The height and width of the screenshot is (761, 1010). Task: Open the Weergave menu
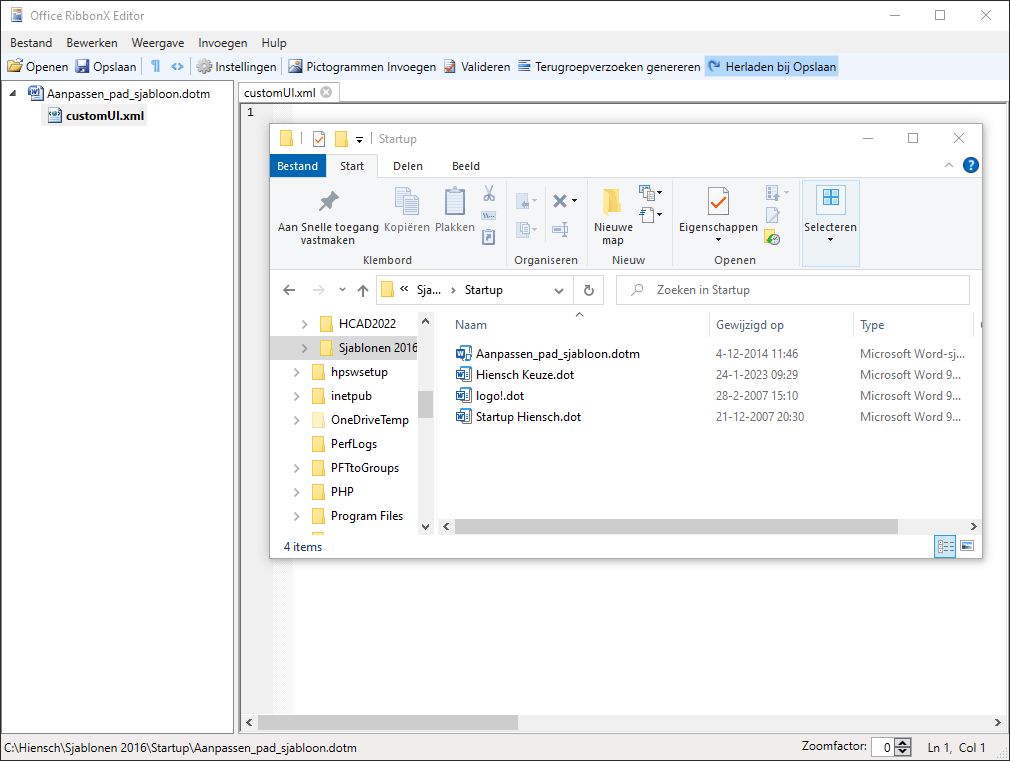tap(158, 43)
